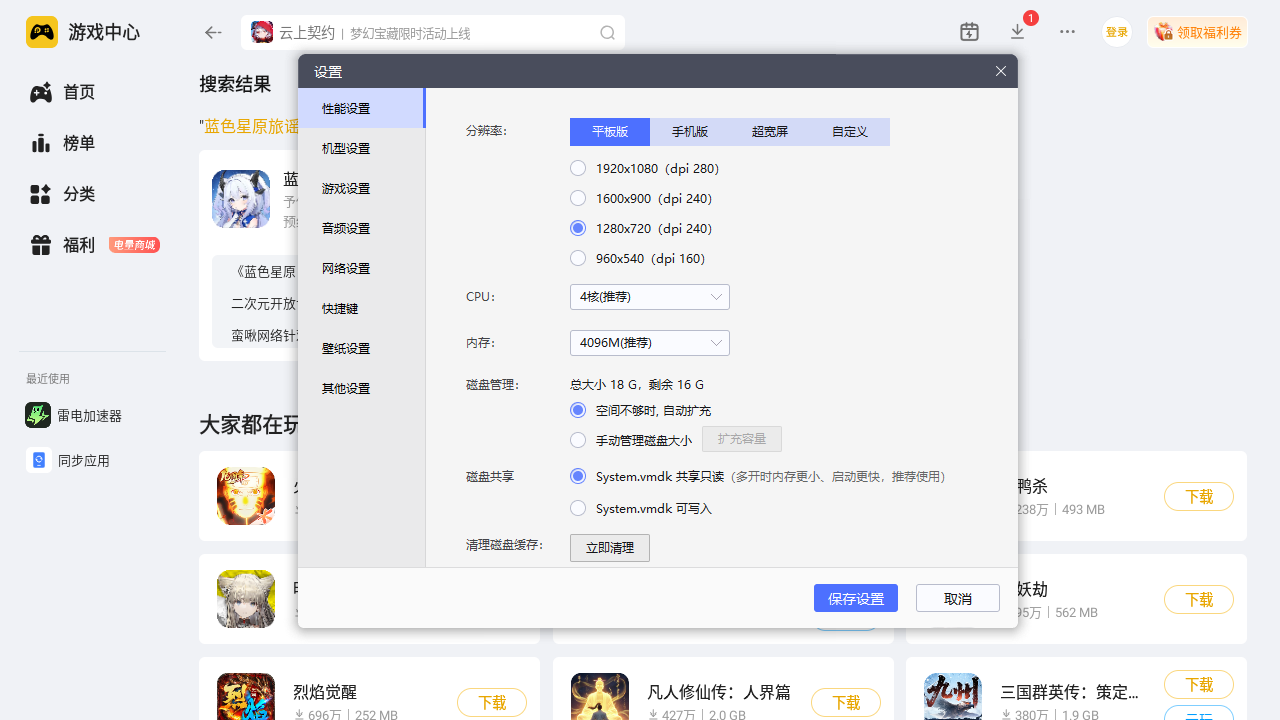
Task: Open the calendar check-in icon
Action: [x=969, y=32]
